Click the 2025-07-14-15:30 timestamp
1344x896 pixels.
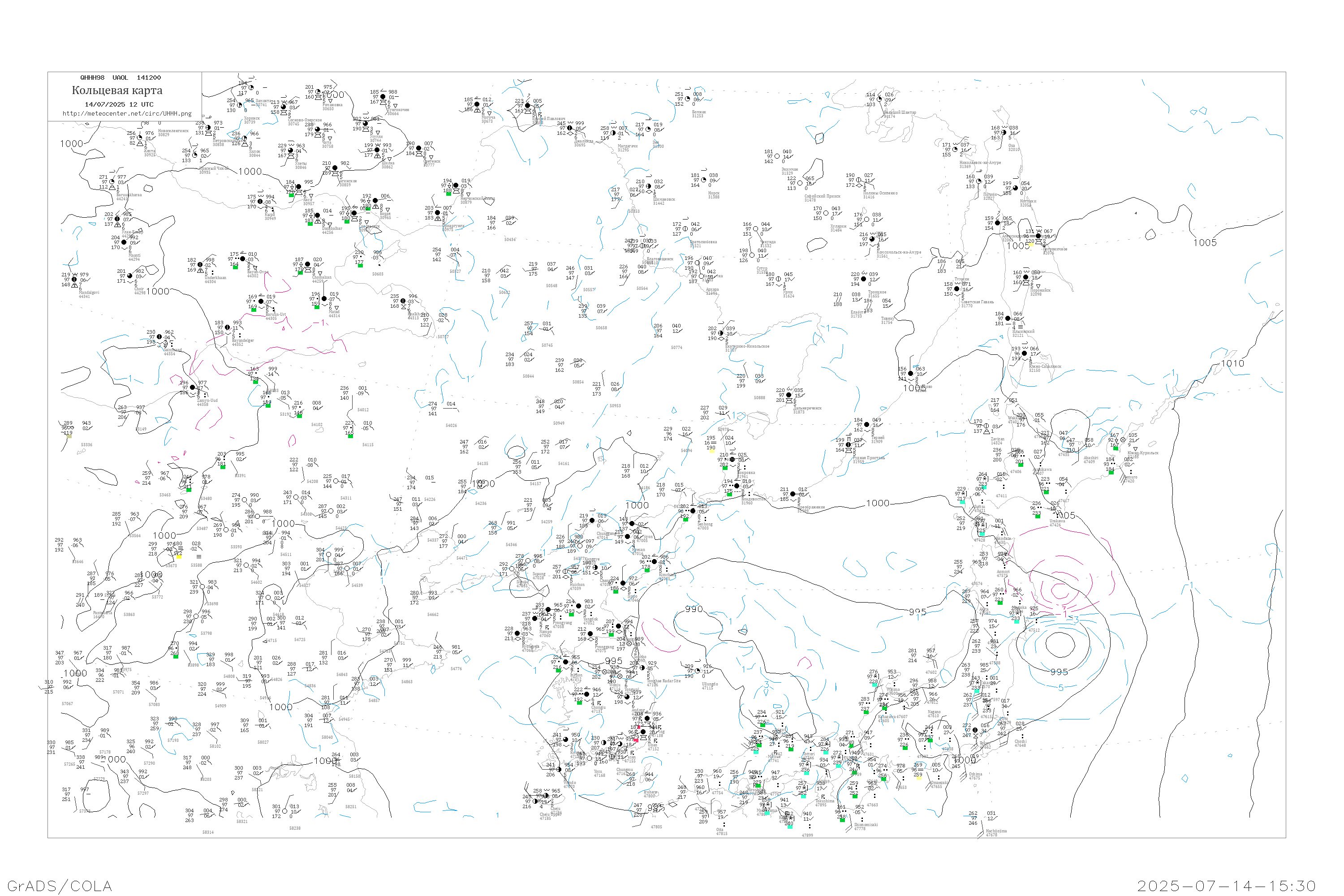point(1226,886)
